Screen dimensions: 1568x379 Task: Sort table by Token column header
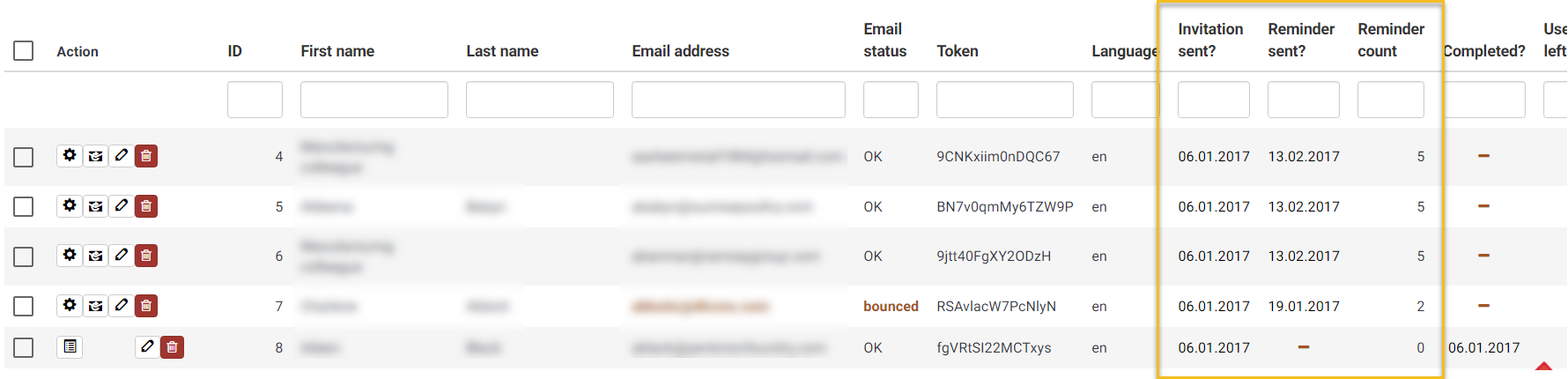coord(958,51)
